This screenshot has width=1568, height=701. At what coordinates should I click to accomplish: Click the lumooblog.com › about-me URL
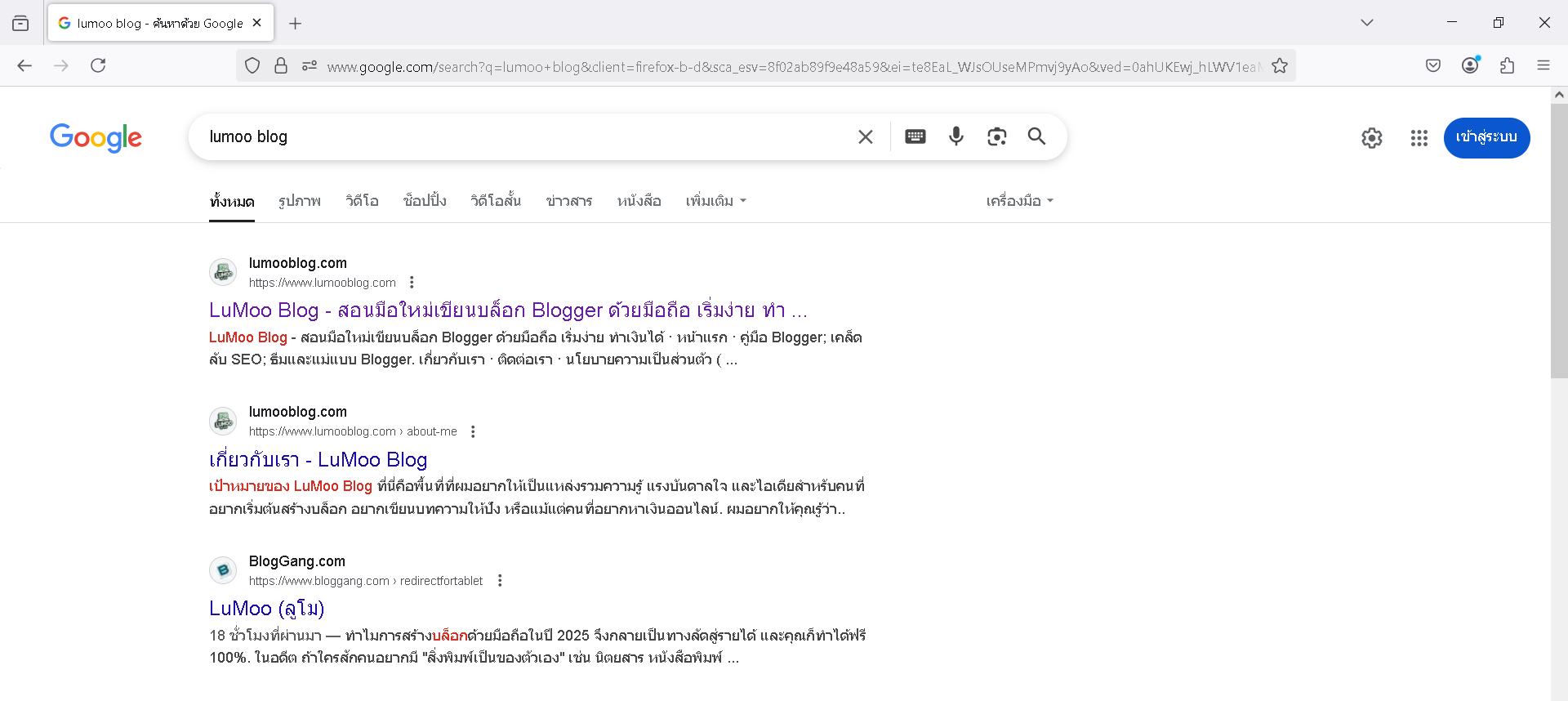[353, 431]
